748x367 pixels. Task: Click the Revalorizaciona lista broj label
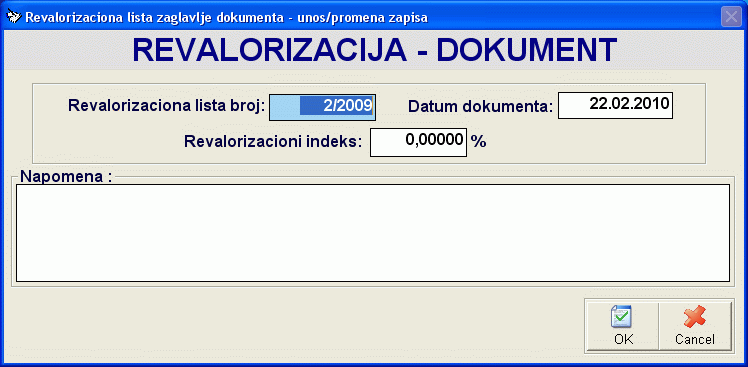(x=166, y=105)
